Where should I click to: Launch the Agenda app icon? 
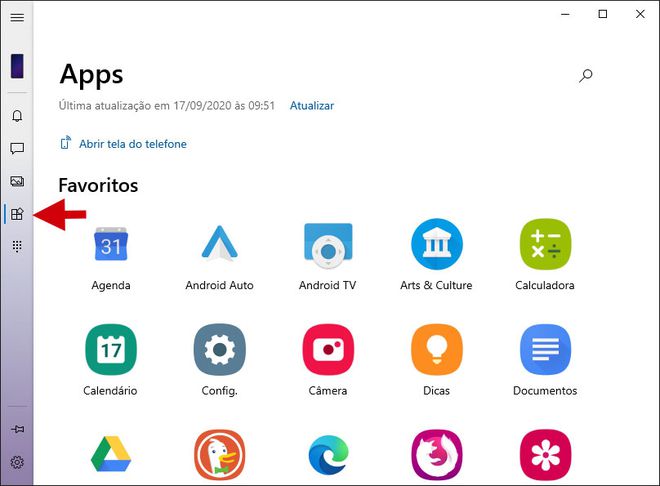[x=111, y=244]
